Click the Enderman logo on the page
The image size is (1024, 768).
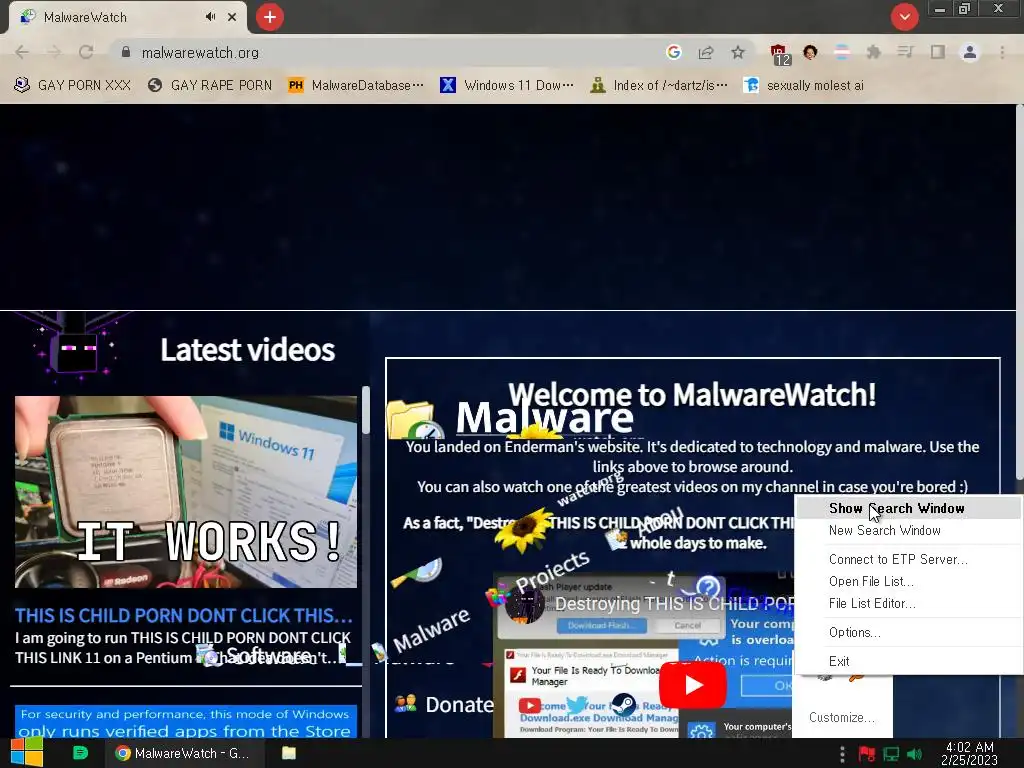[73, 347]
